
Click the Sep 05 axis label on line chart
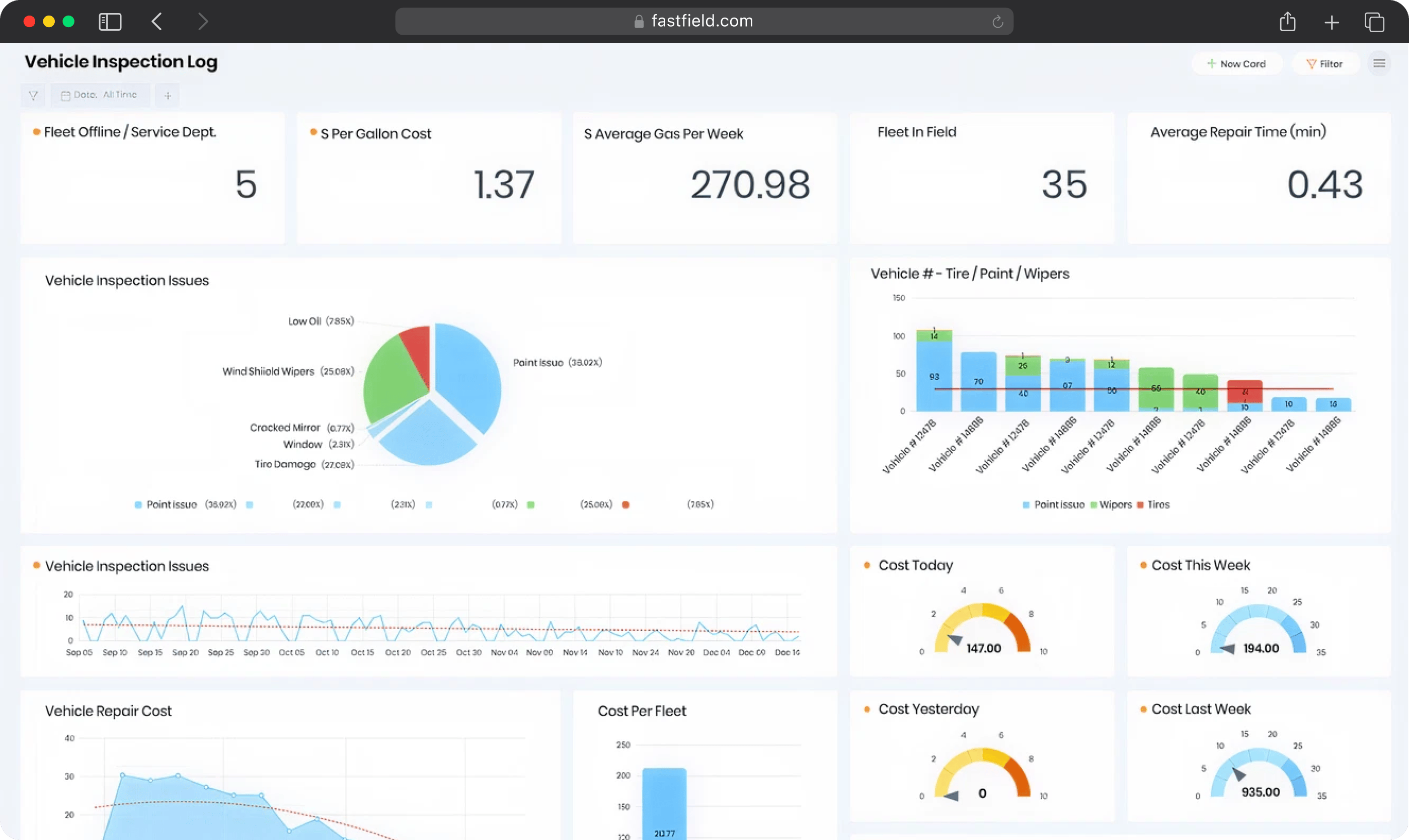(80, 652)
